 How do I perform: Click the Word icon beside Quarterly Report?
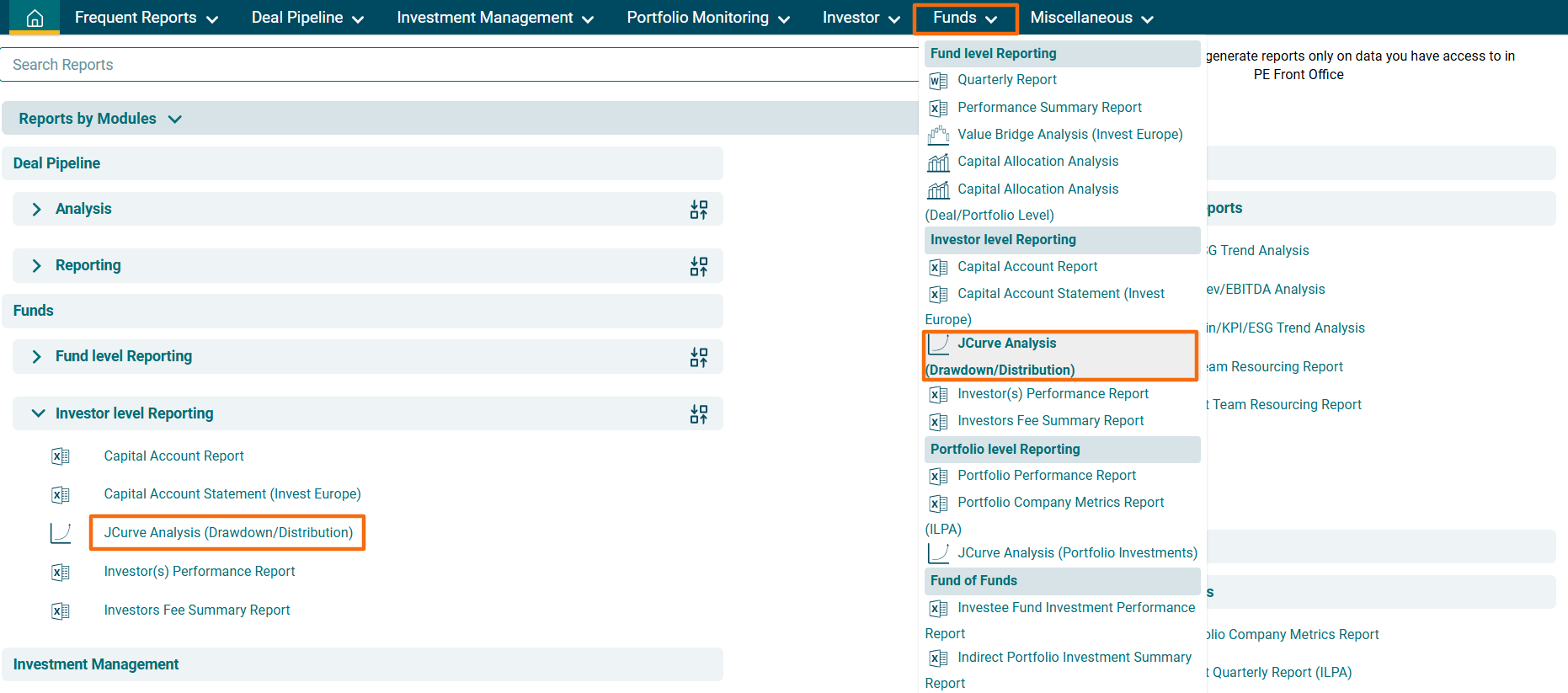[x=938, y=81]
